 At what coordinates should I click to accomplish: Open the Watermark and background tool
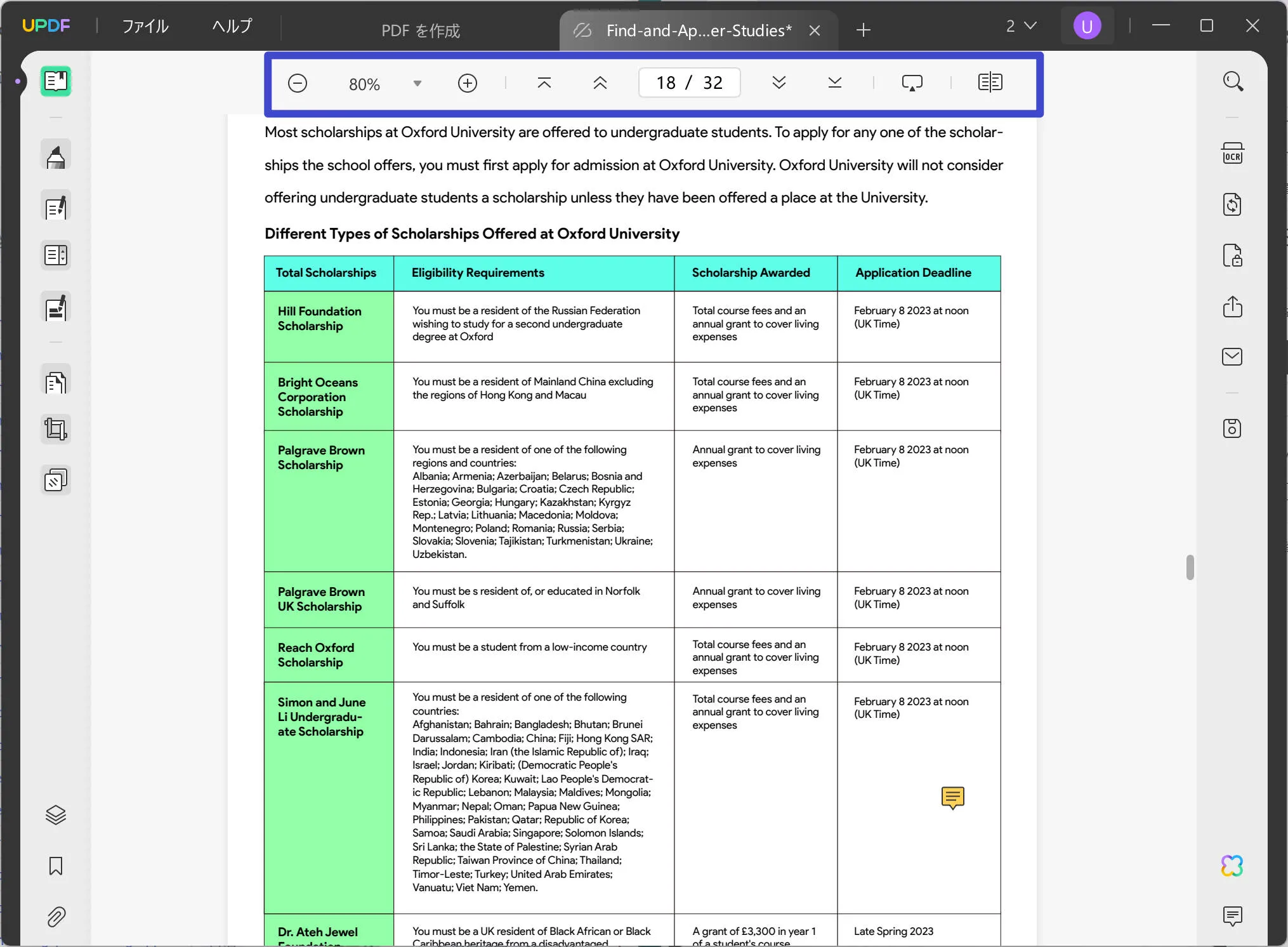click(56, 480)
